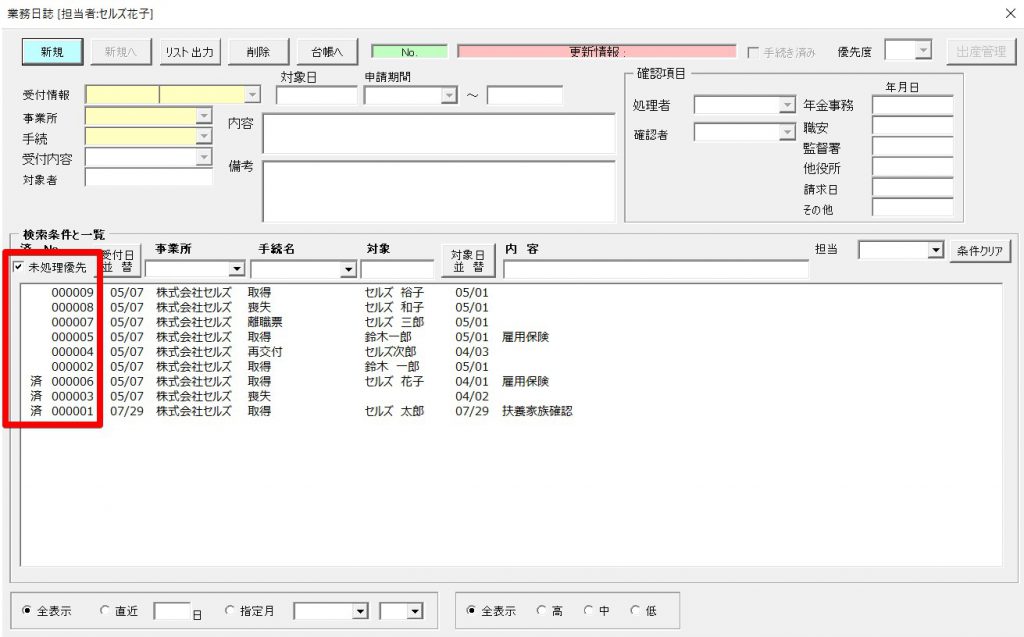Sort by 対象日 並替 button

click(468, 261)
